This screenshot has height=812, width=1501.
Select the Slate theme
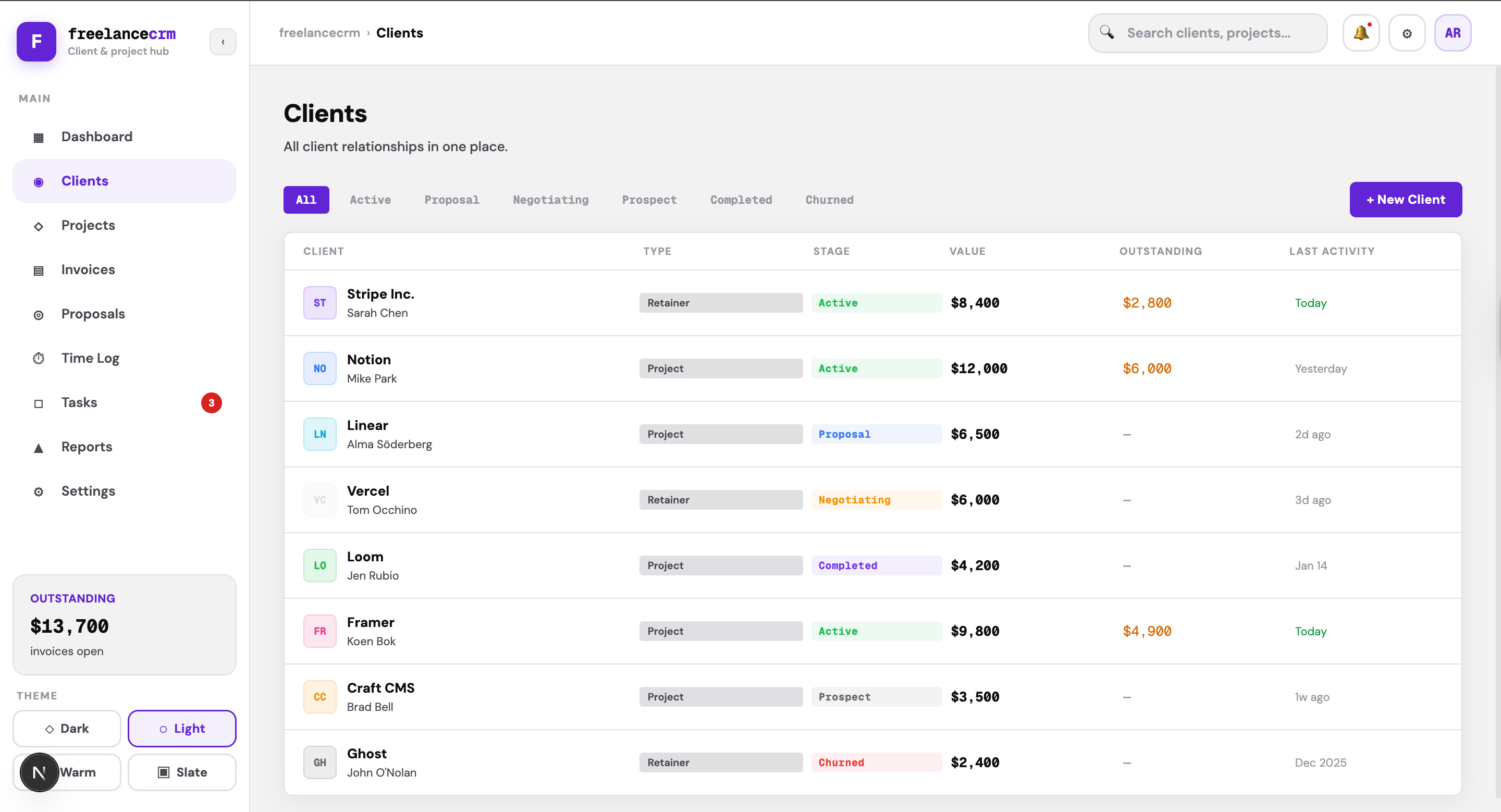(x=182, y=772)
